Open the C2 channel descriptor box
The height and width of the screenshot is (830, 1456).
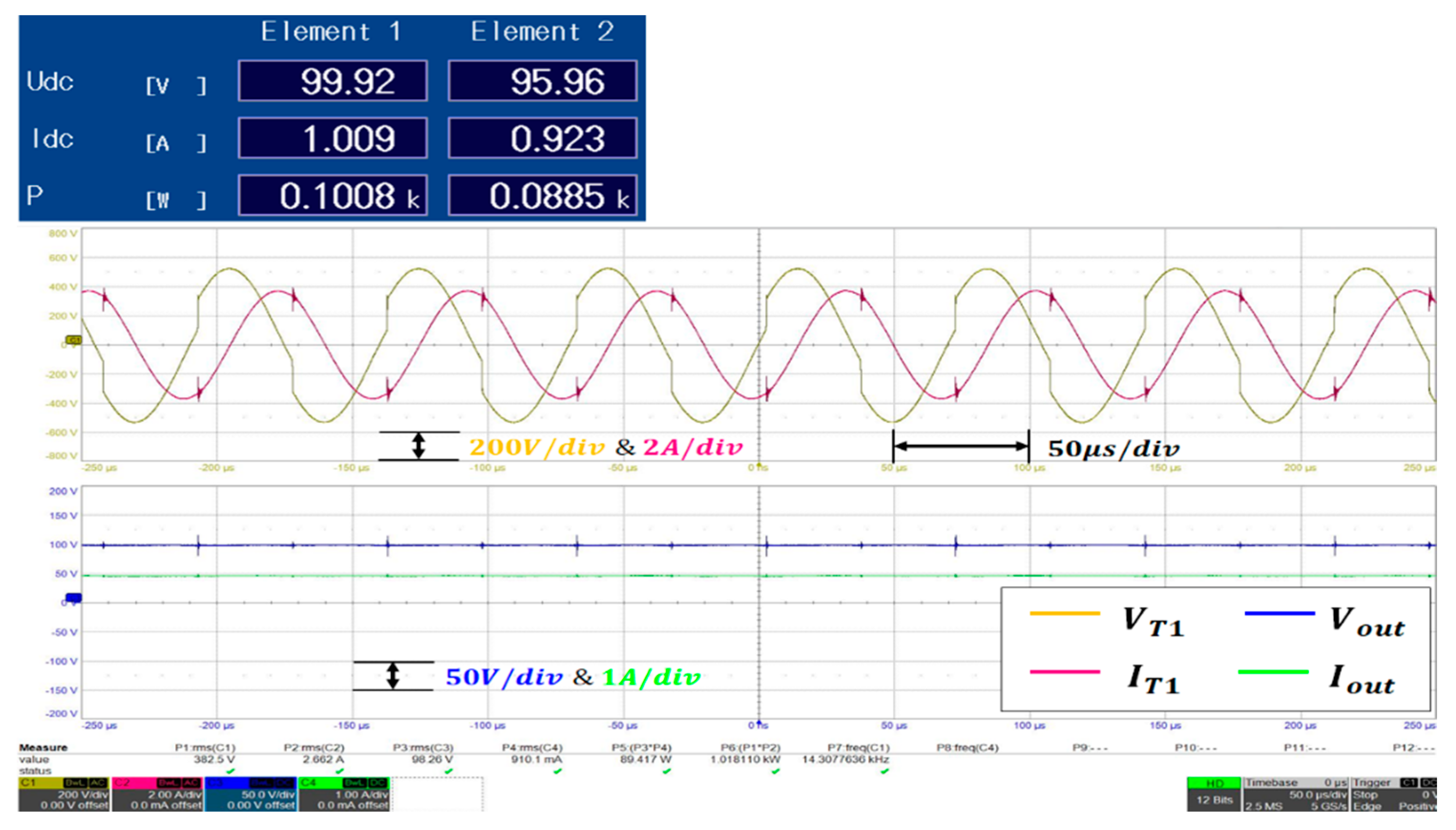(157, 794)
